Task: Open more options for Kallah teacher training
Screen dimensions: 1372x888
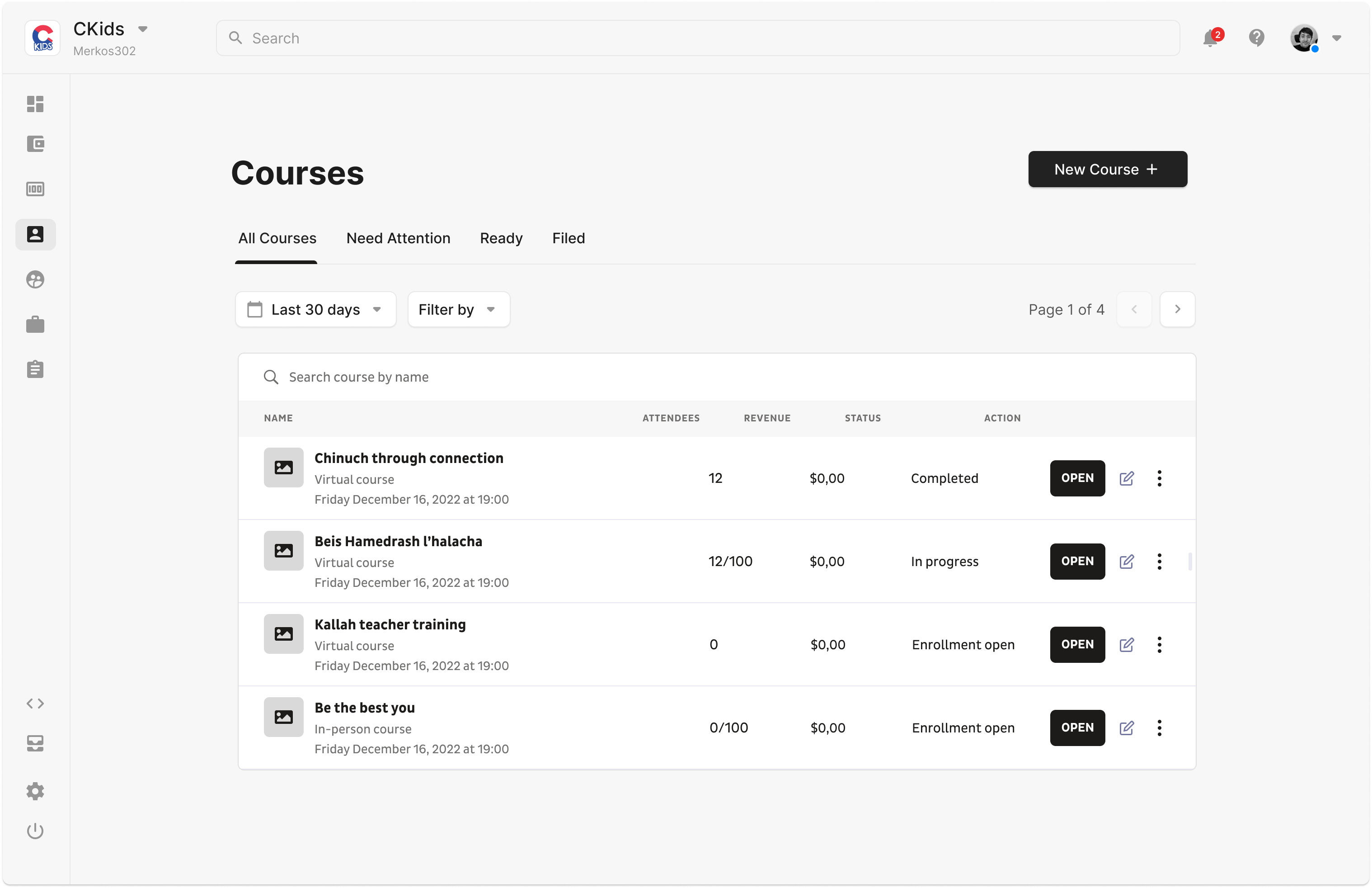Action: 1159,644
